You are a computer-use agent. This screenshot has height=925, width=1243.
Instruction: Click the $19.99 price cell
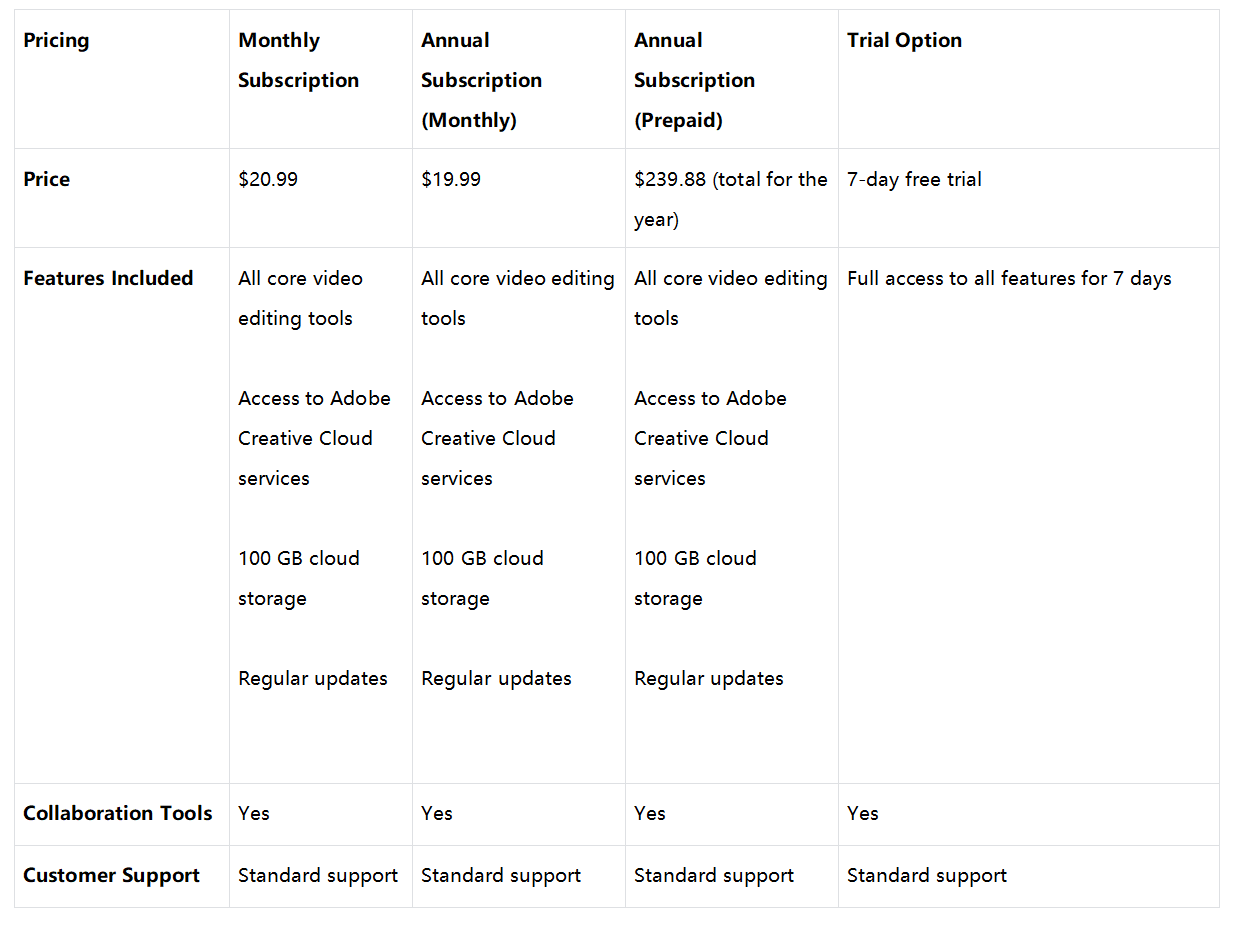(x=451, y=180)
